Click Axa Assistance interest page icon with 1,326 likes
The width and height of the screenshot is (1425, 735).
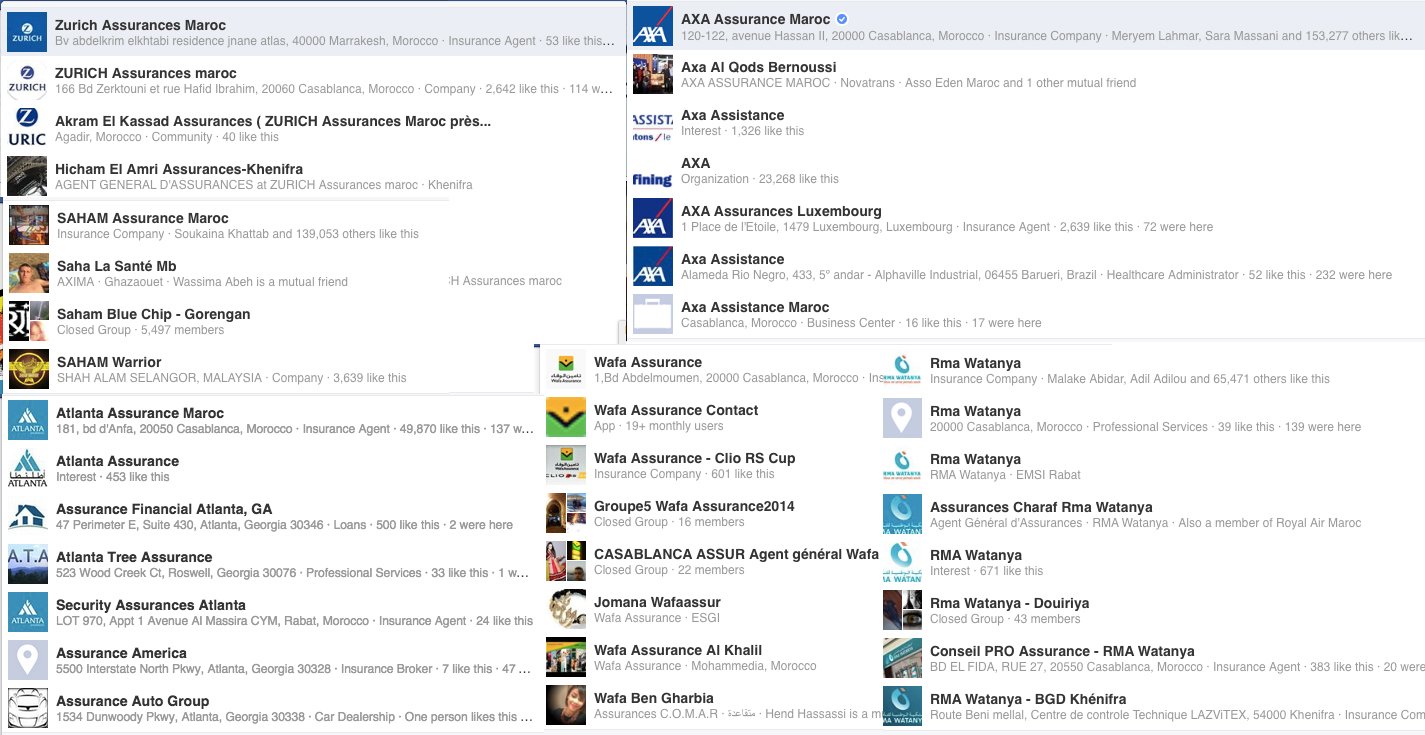[x=652, y=122]
